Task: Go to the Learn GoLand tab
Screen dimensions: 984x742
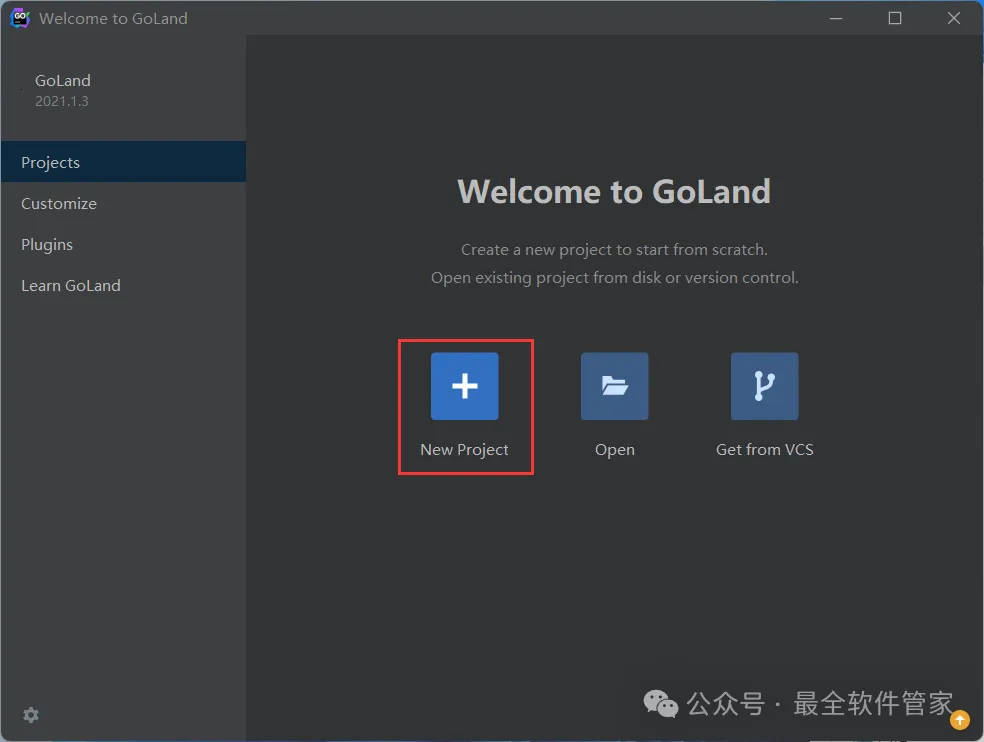Action: (x=123, y=286)
